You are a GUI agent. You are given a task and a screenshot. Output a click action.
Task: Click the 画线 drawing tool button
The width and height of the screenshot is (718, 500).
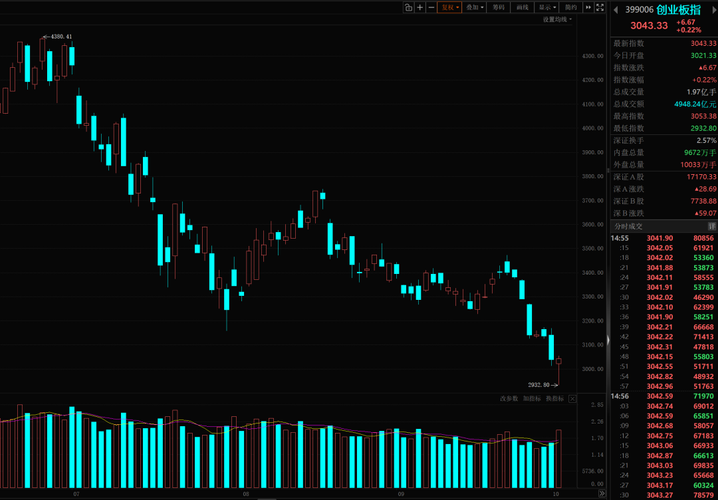(x=522, y=7)
